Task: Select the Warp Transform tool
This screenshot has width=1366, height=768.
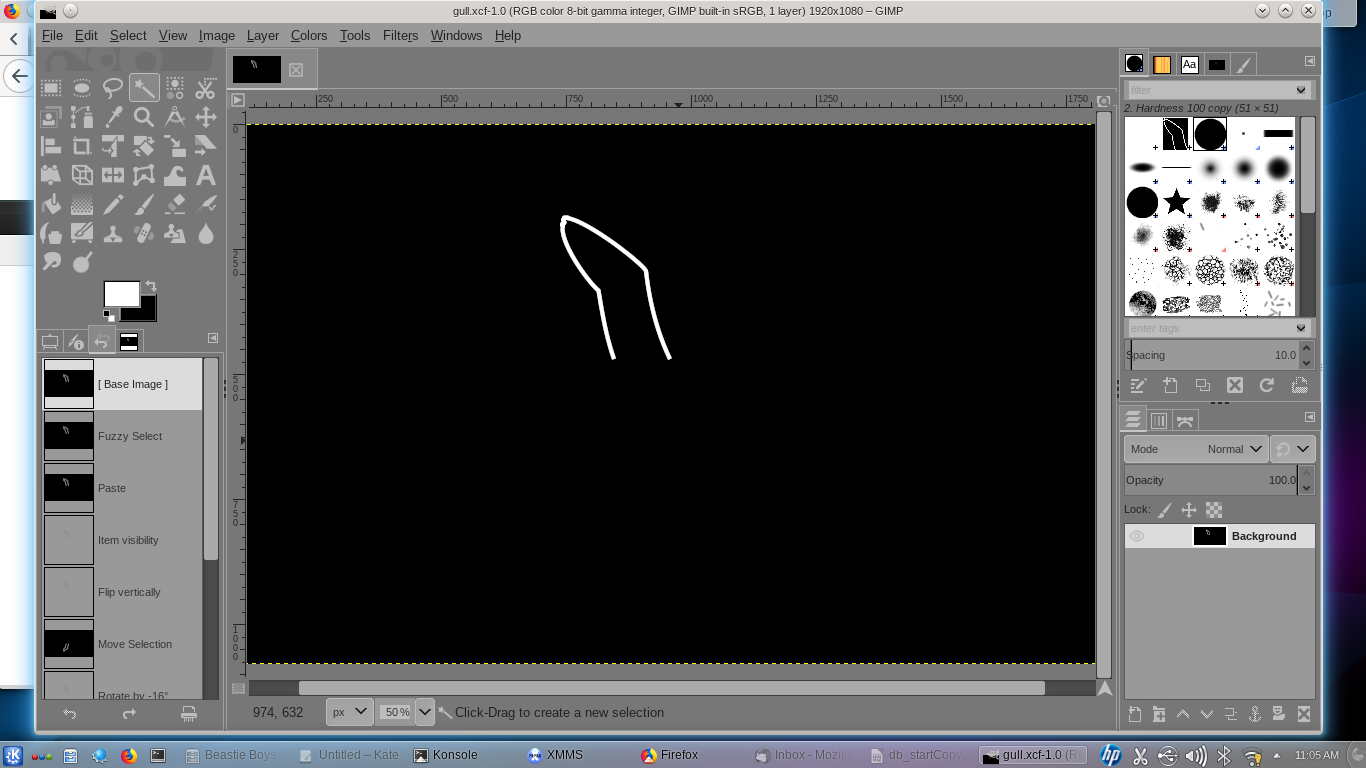Action: point(175,175)
